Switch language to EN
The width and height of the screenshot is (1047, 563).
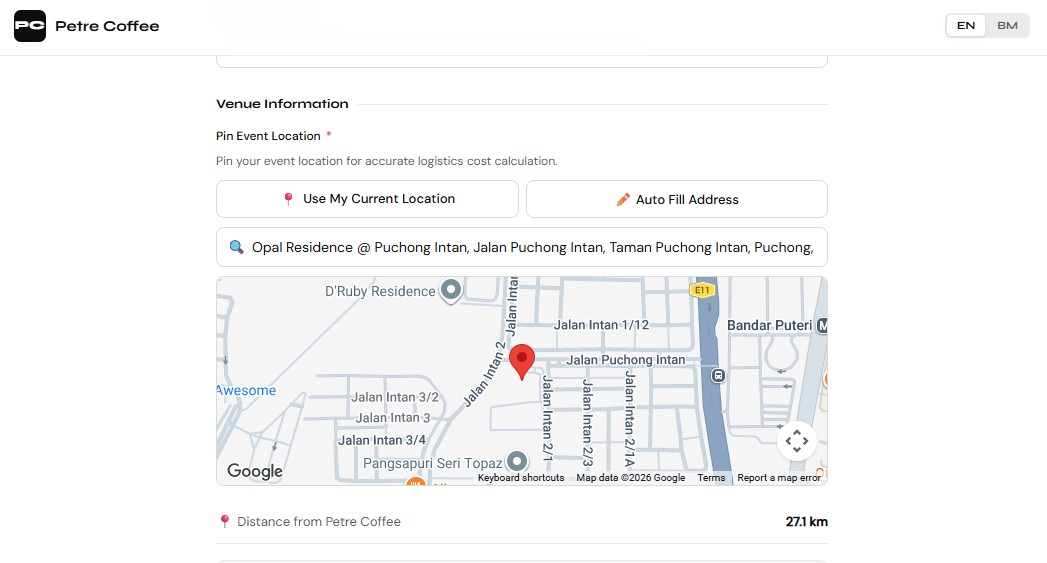(966, 25)
